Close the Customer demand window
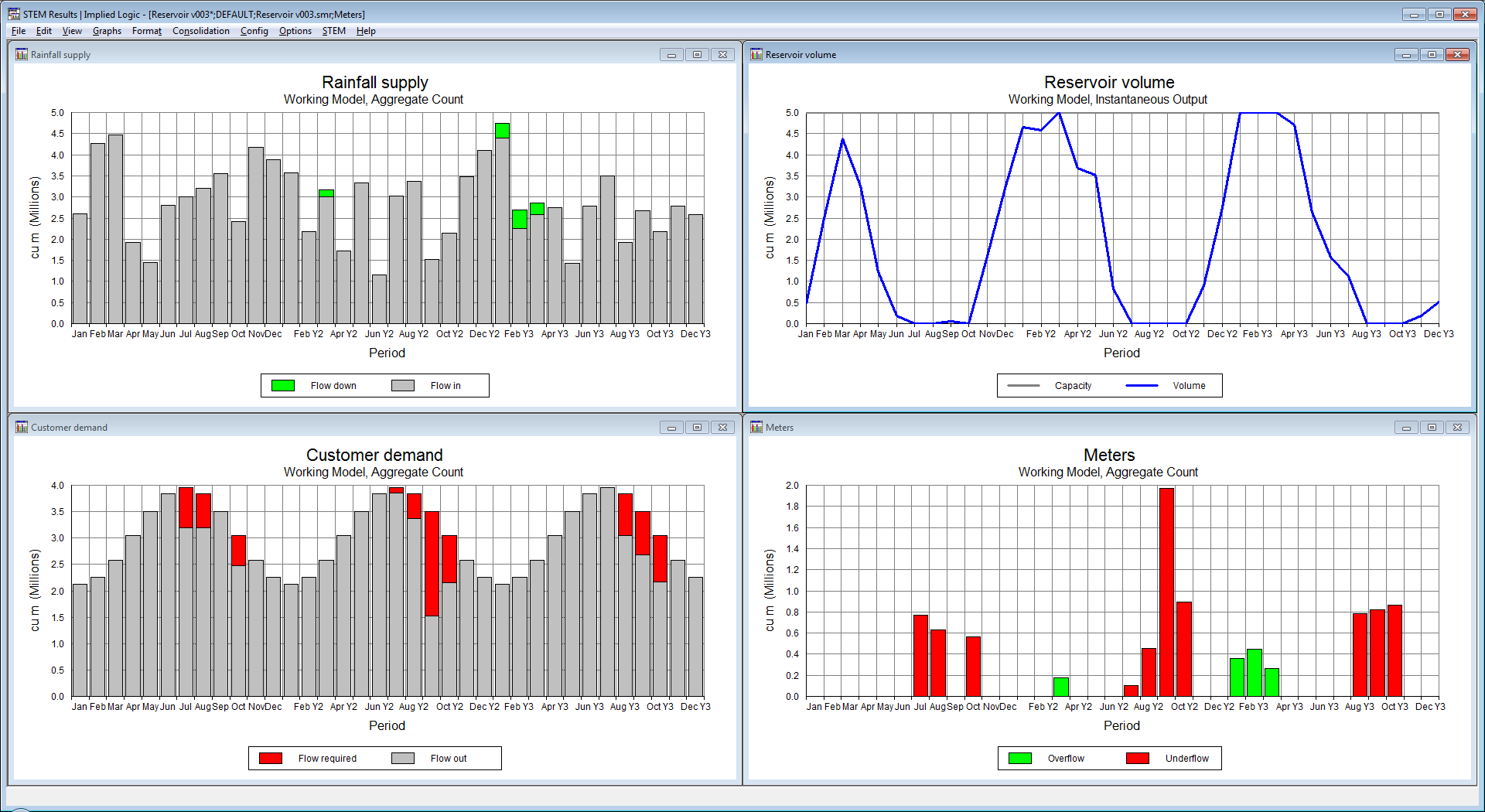Screen dimensions: 1485x812 pos(722,428)
